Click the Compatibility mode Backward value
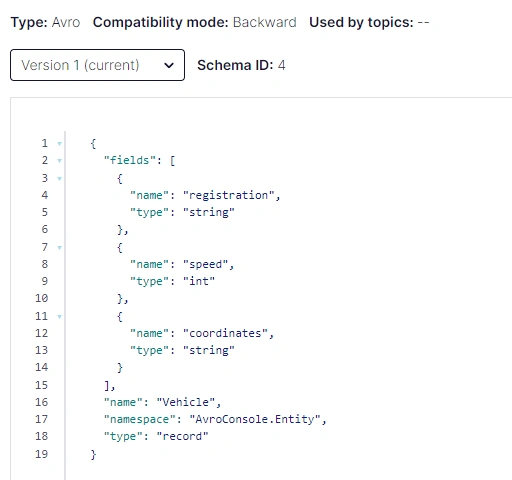Viewport: 512px width, 480px height. coord(265,22)
